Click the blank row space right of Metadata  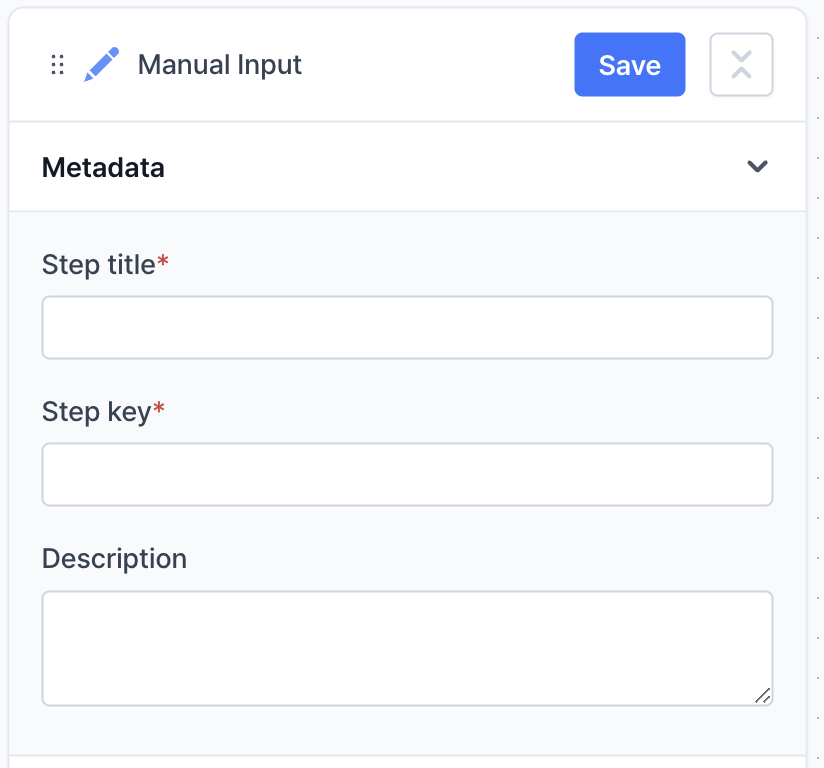[450, 167]
